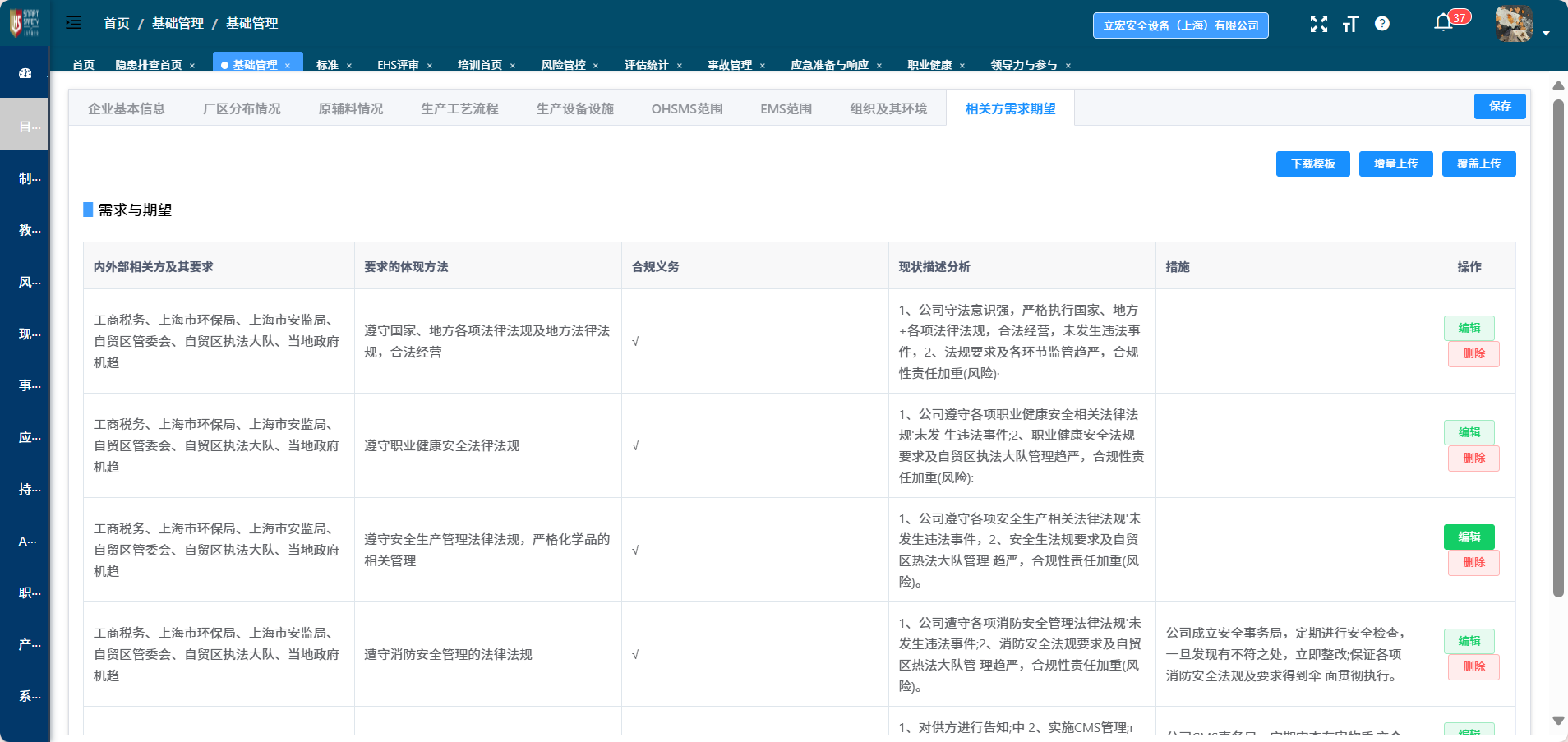Expand the 持… sidebar menu item
The width and height of the screenshot is (1568, 742).
pyautogui.click(x=25, y=489)
